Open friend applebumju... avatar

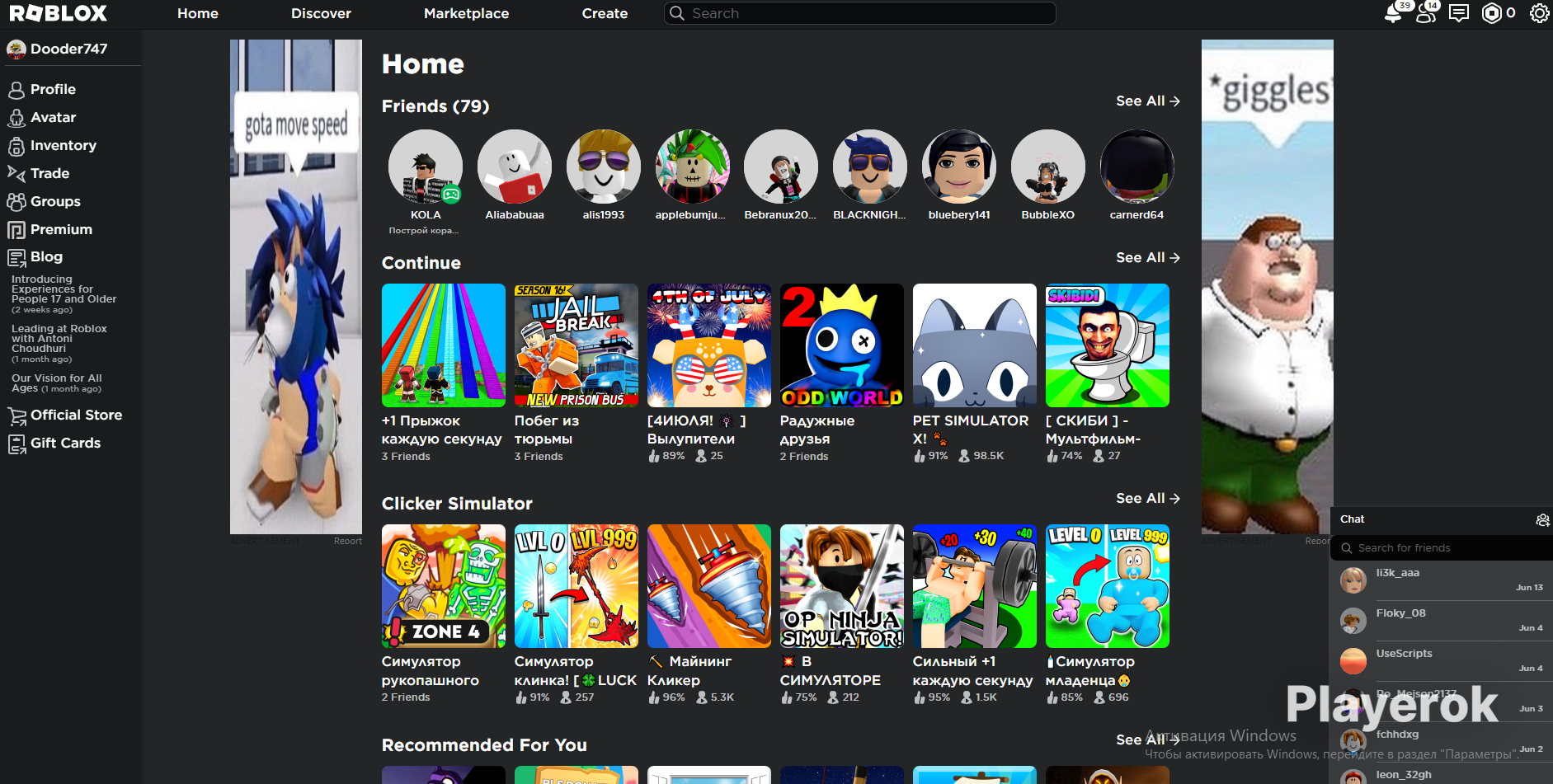pyautogui.click(x=693, y=167)
